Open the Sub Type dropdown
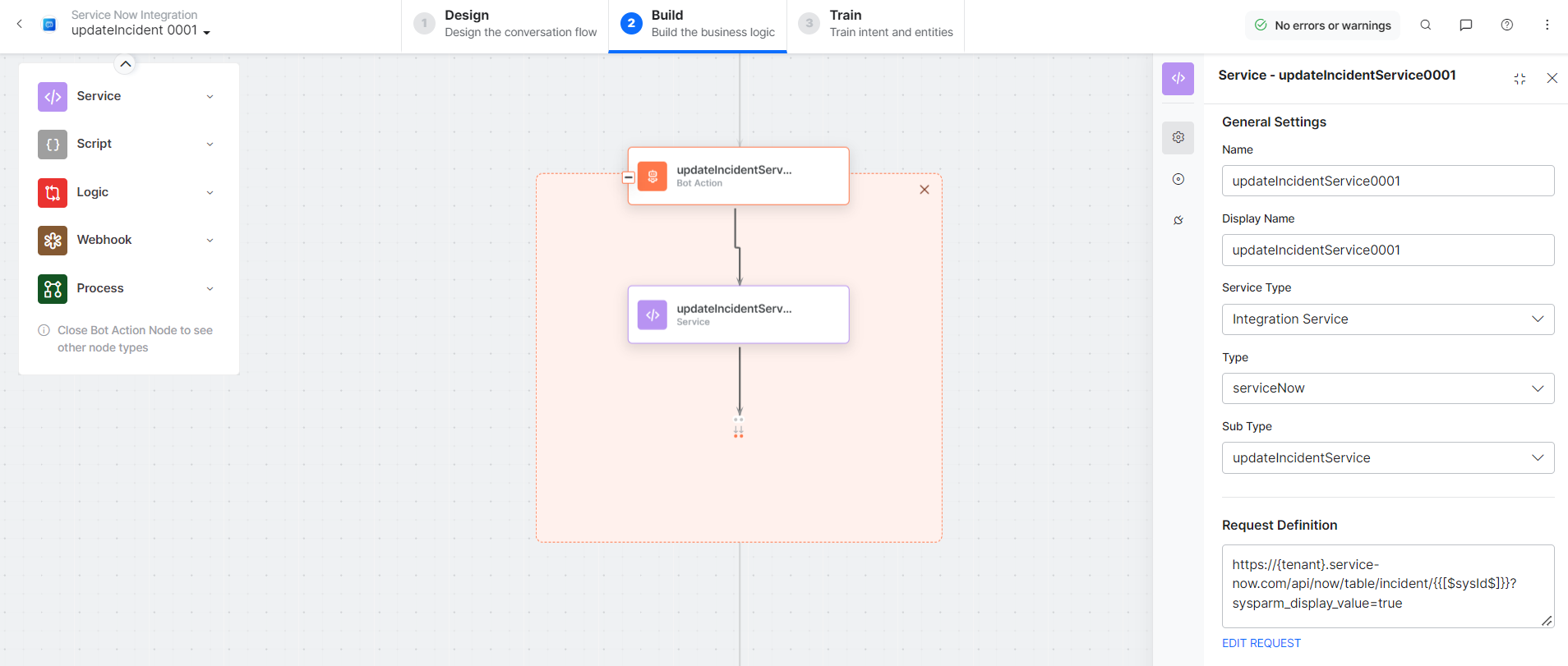Viewport: 1568px width, 666px height. tap(1387, 458)
